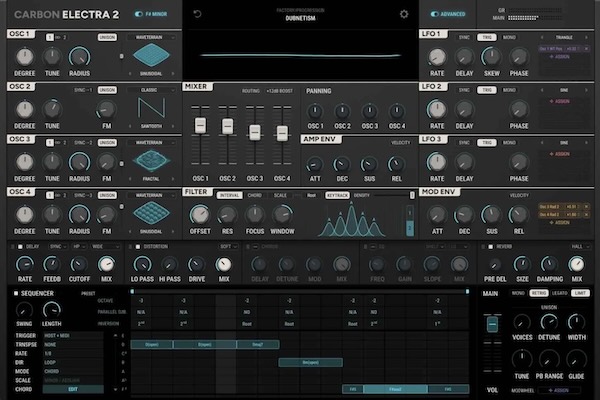The width and height of the screenshot is (600, 400).
Task: Click the LFO 1 Rate knob
Action: coord(437,57)
